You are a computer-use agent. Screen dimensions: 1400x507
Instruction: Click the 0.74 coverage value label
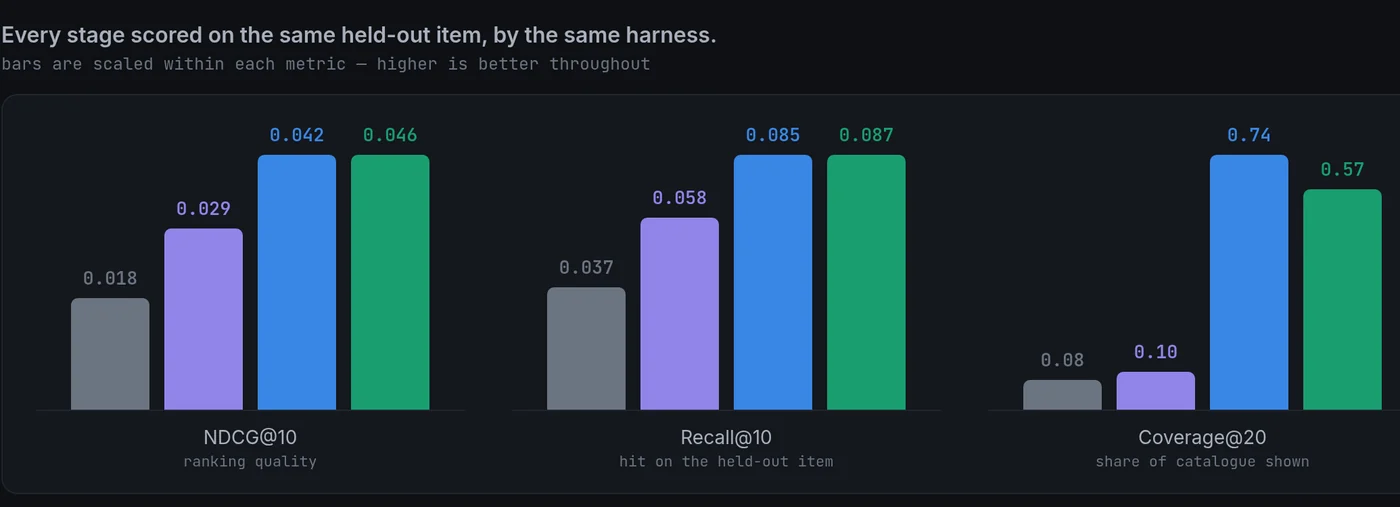1249,135
